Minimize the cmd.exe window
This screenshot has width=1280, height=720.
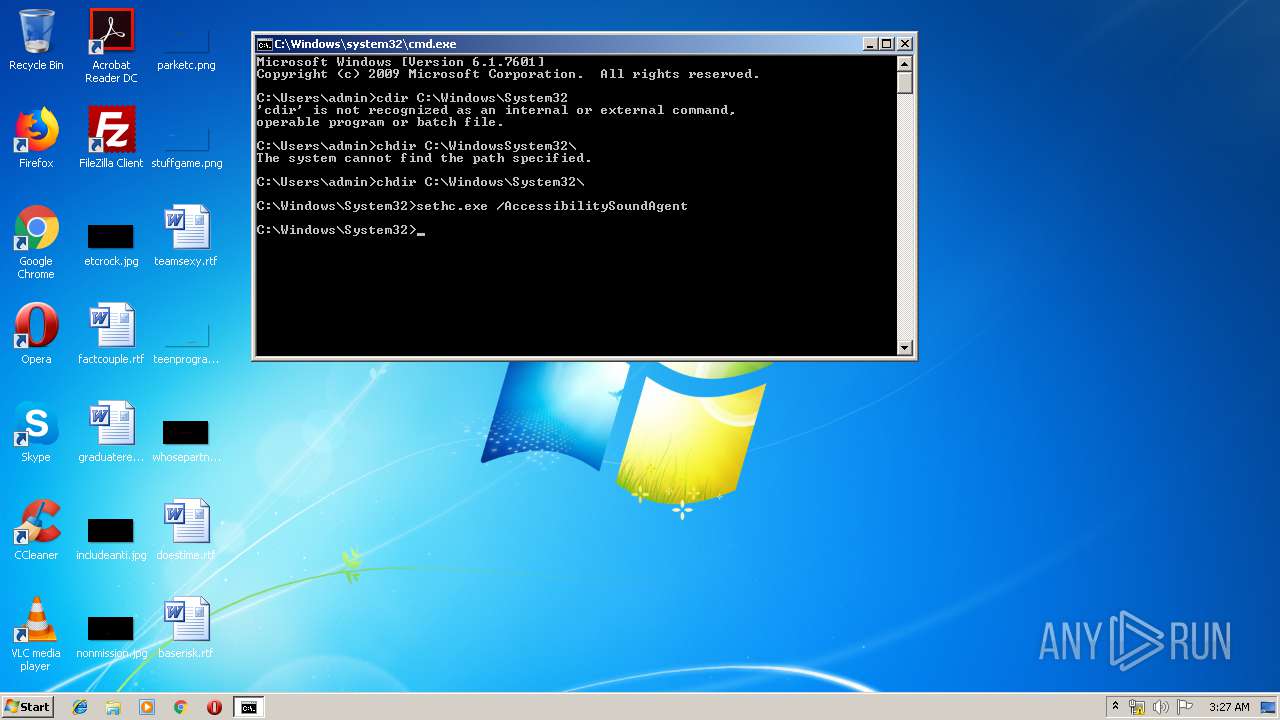(x=870, y=44)
